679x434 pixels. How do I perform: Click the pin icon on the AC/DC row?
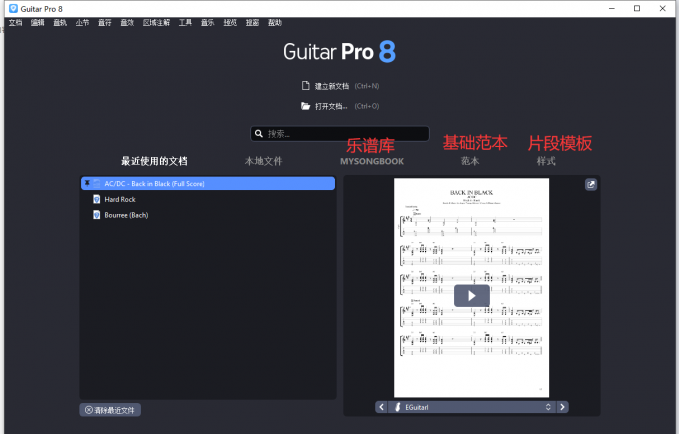tap(87, 183)
